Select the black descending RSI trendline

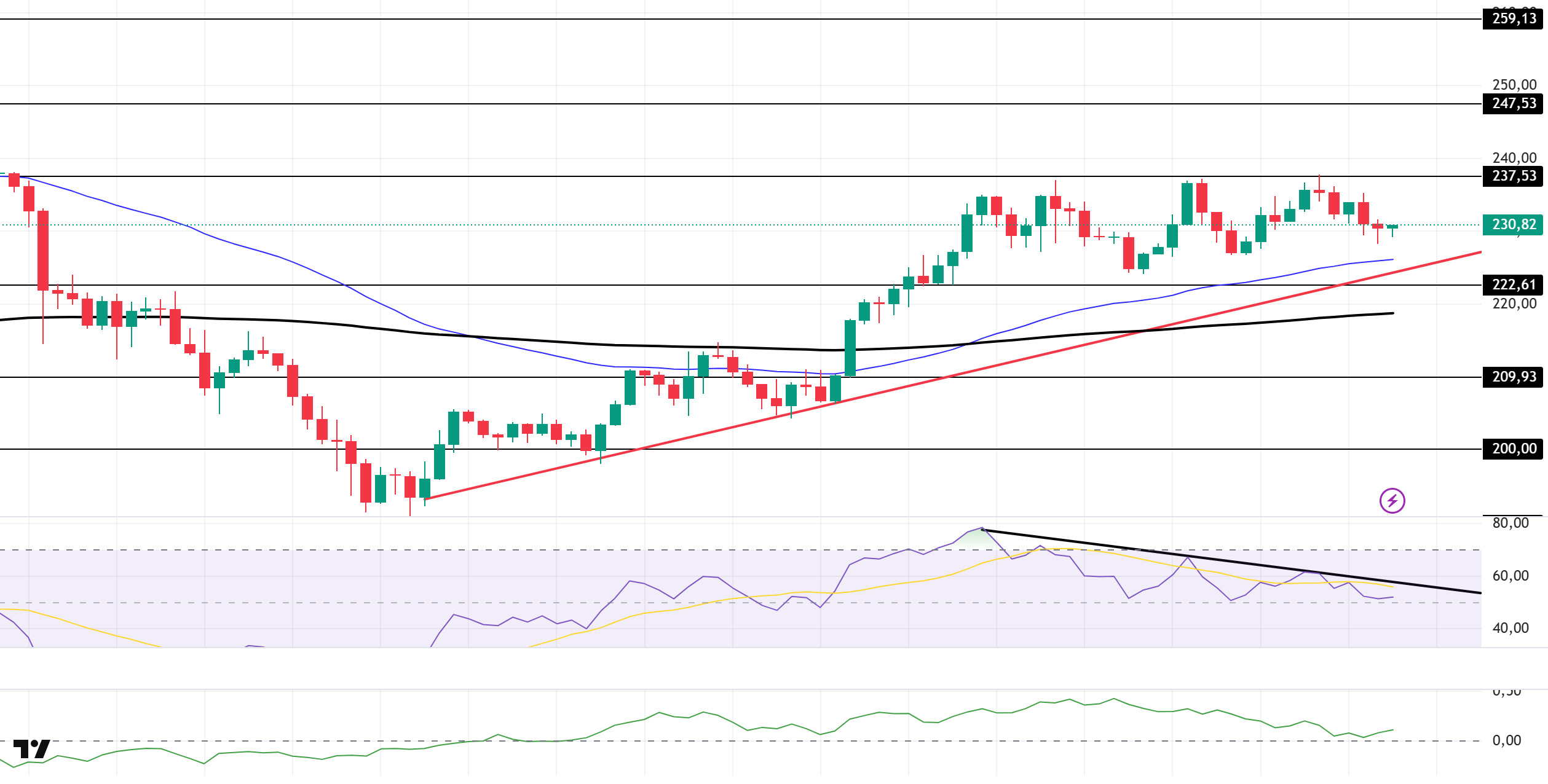(1414, 584)
